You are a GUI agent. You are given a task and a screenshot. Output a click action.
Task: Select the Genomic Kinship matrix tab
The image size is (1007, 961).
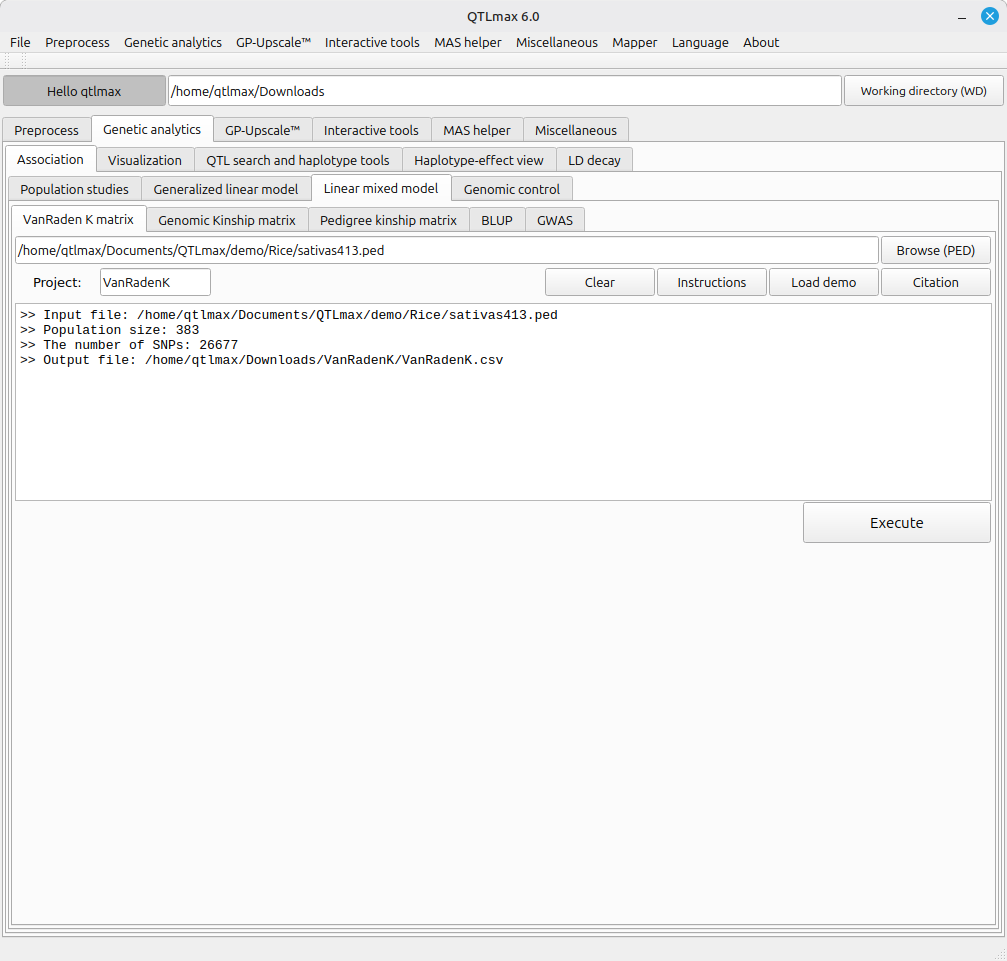(227, 220)
